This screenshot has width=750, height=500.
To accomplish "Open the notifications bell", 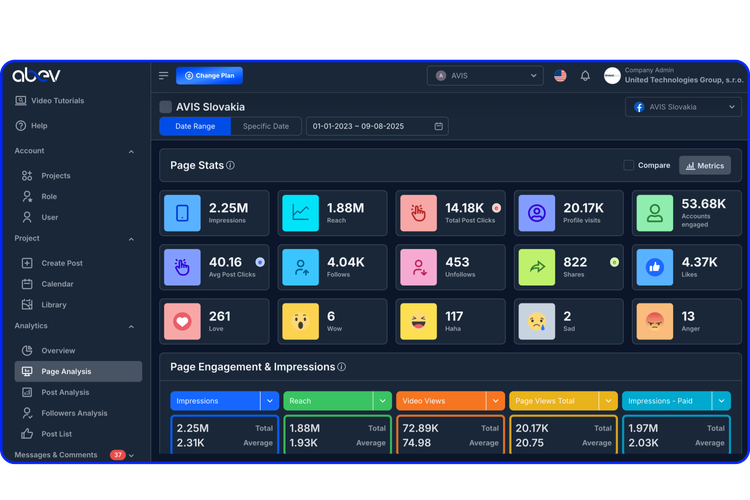I will coord(585,76).
